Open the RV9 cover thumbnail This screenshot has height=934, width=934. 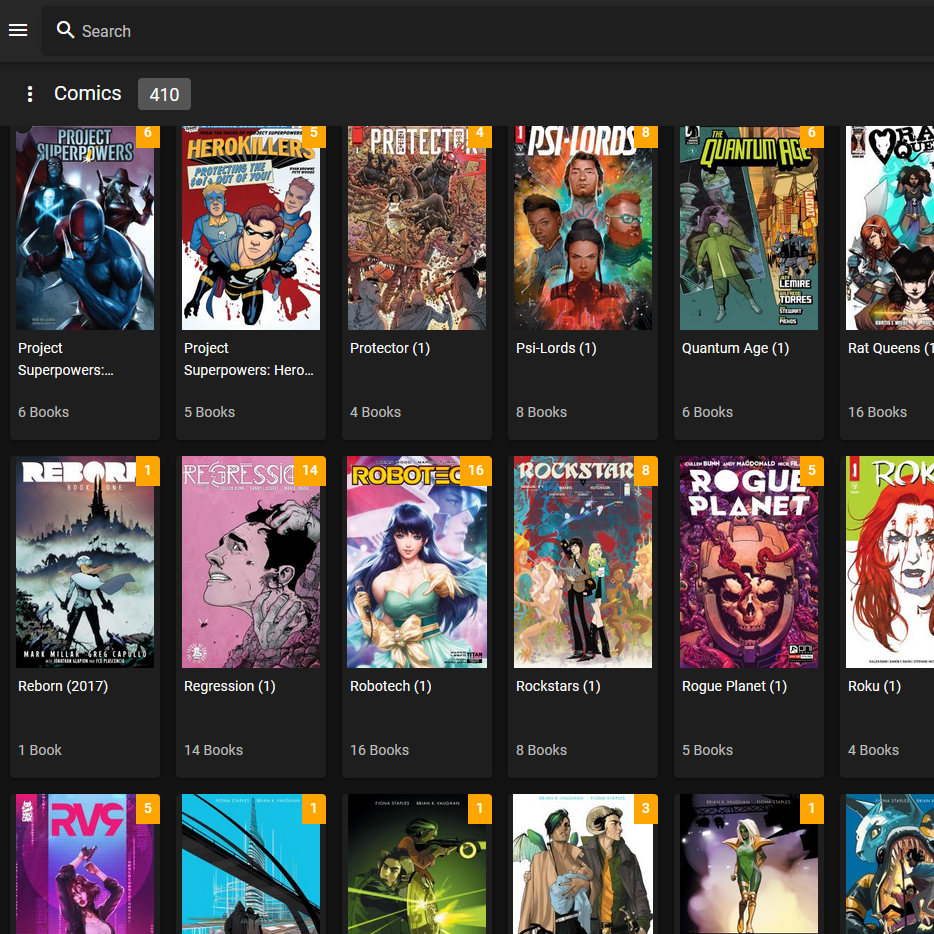pos(85,865)
